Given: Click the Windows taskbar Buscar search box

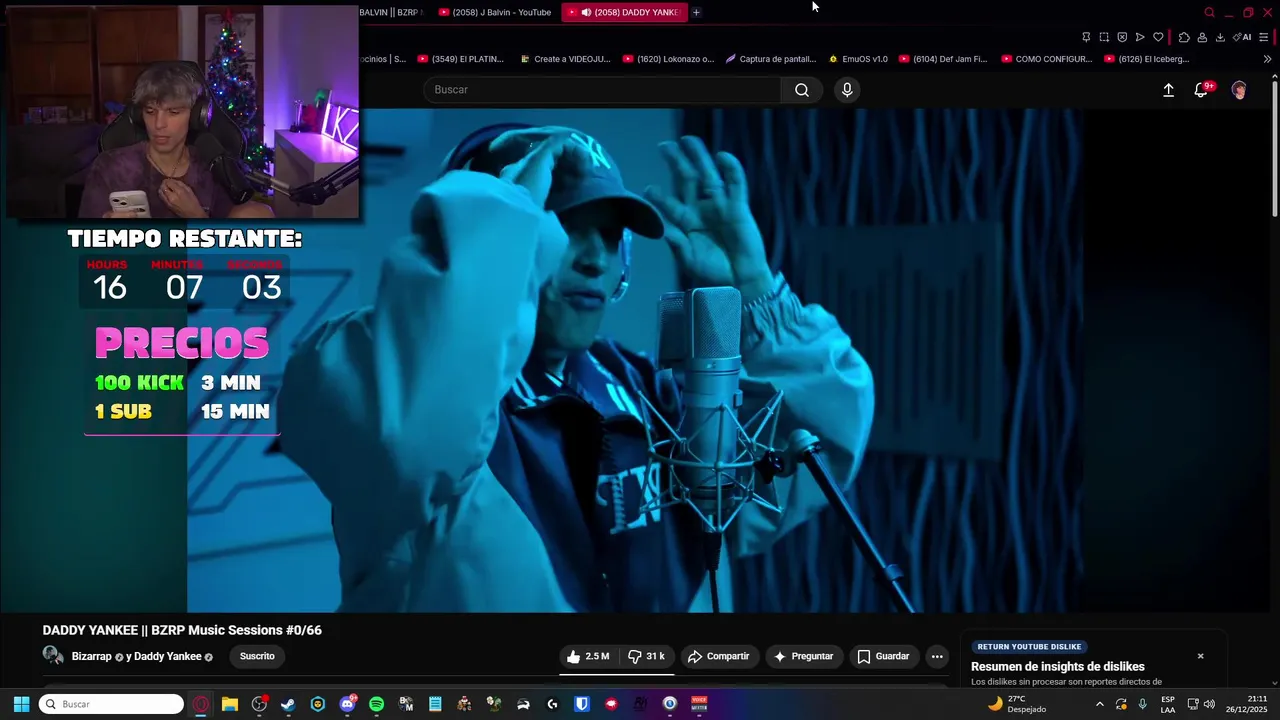Looking at the screenshot, I should click(111, 704).
